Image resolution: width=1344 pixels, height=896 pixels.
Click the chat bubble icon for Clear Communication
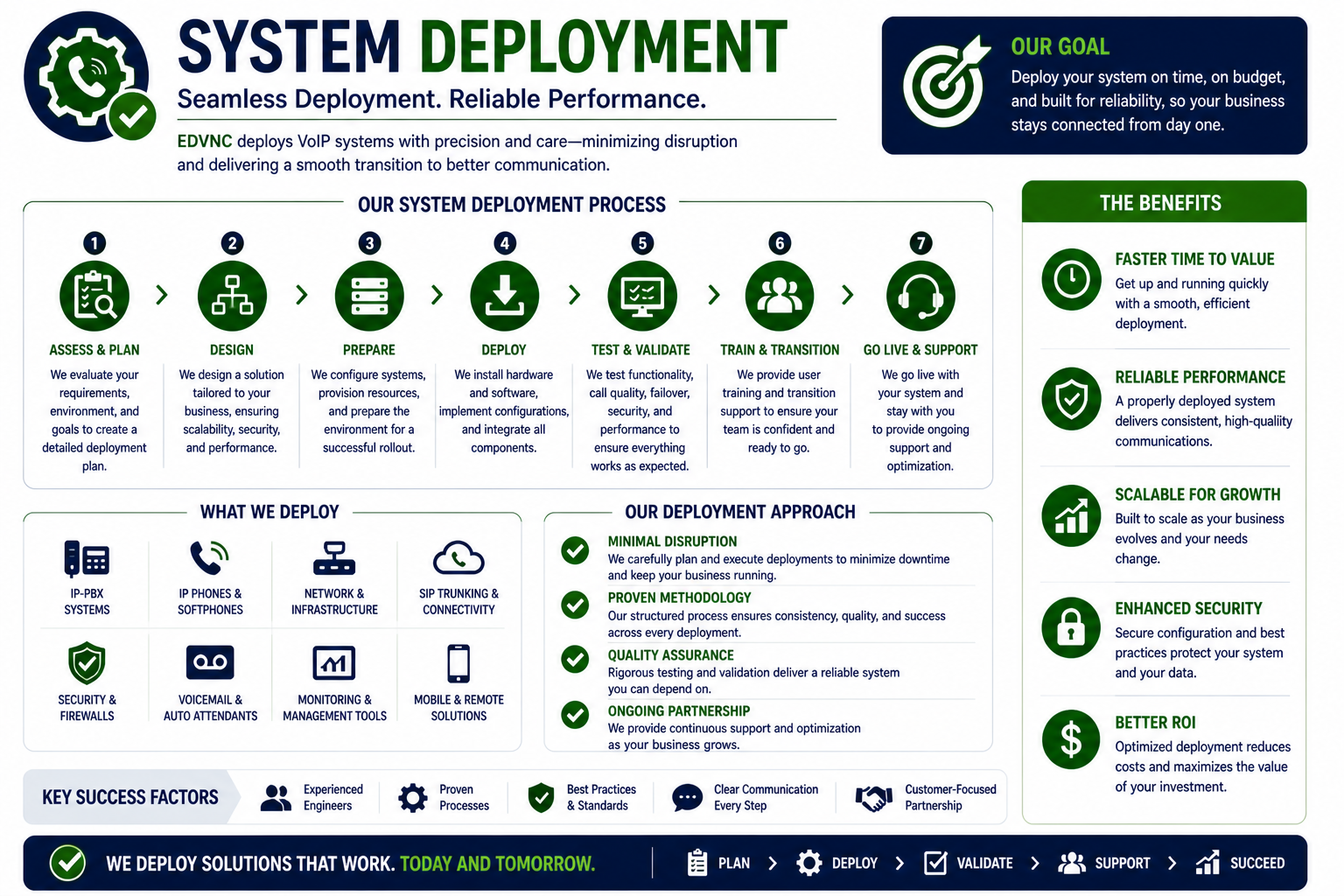[x=687, y=798]
